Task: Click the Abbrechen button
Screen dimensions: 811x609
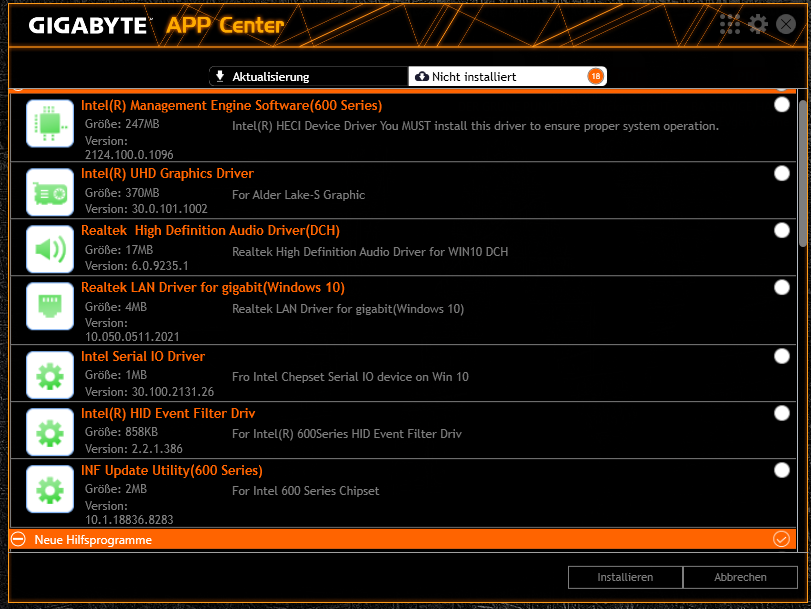Action: 740,577
